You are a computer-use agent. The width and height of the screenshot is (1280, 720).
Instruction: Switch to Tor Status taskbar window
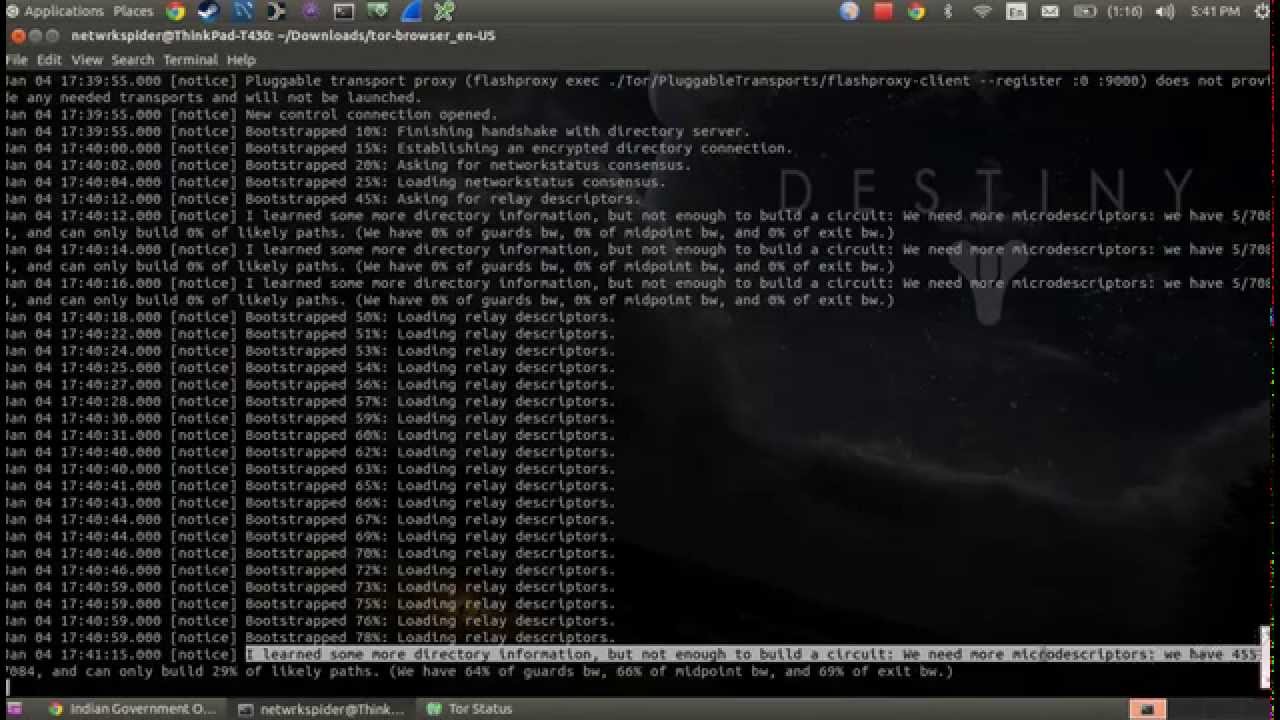[470, 709]
